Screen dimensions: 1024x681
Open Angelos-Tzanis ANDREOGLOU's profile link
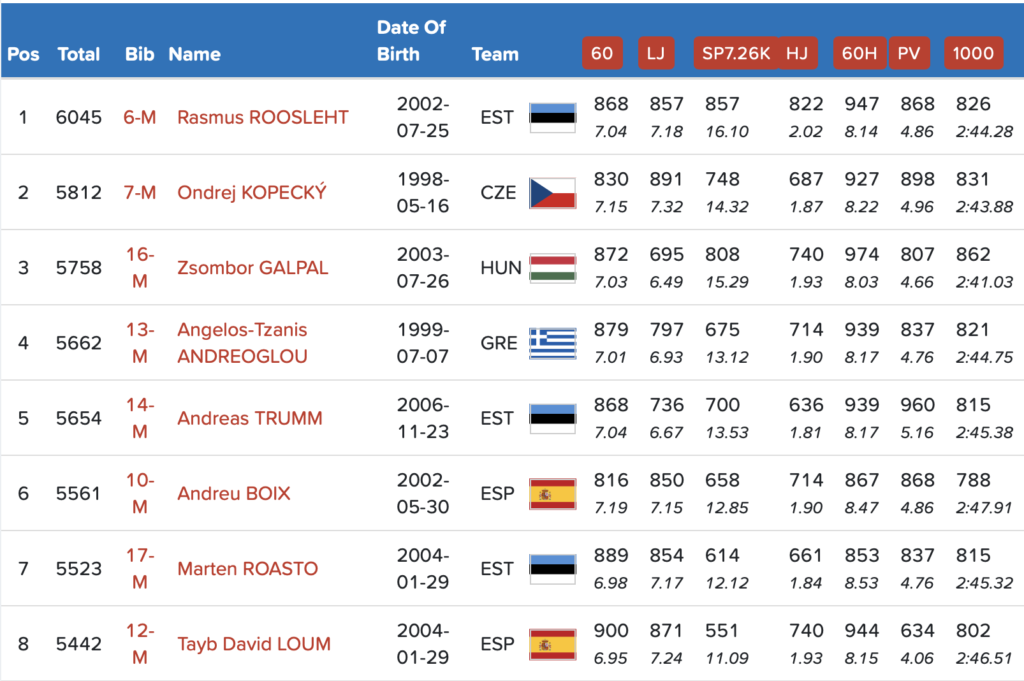pyautogui.click(x=242, y=343)
